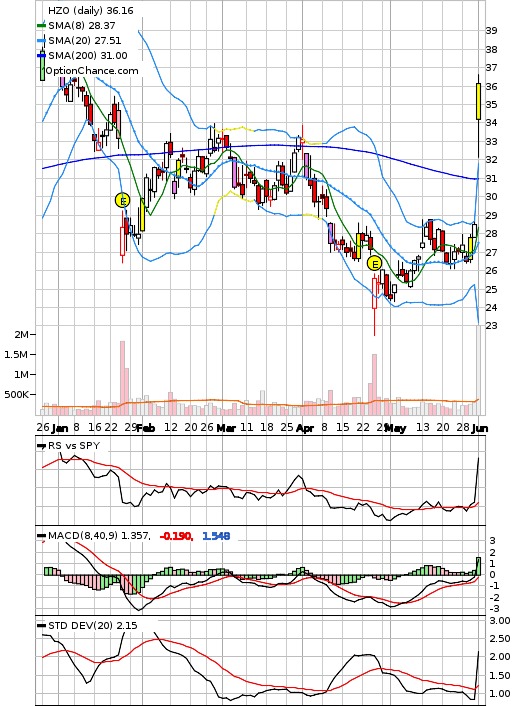Click the RS vs SPY legend marker
This screenshot has height=706, width=526.
pos(41,446)
